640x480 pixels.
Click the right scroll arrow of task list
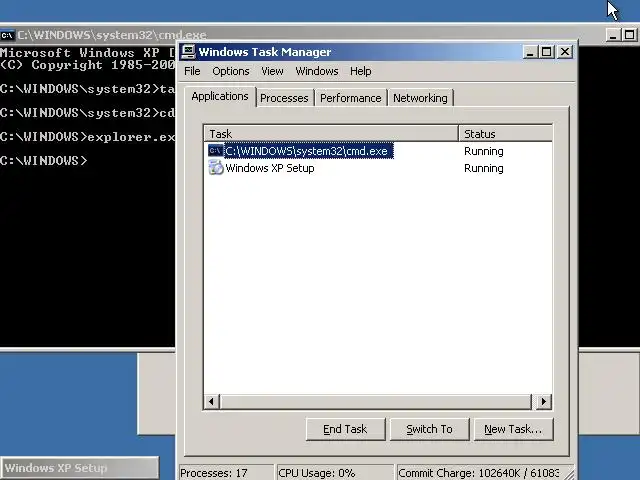(x=544, y=402)
